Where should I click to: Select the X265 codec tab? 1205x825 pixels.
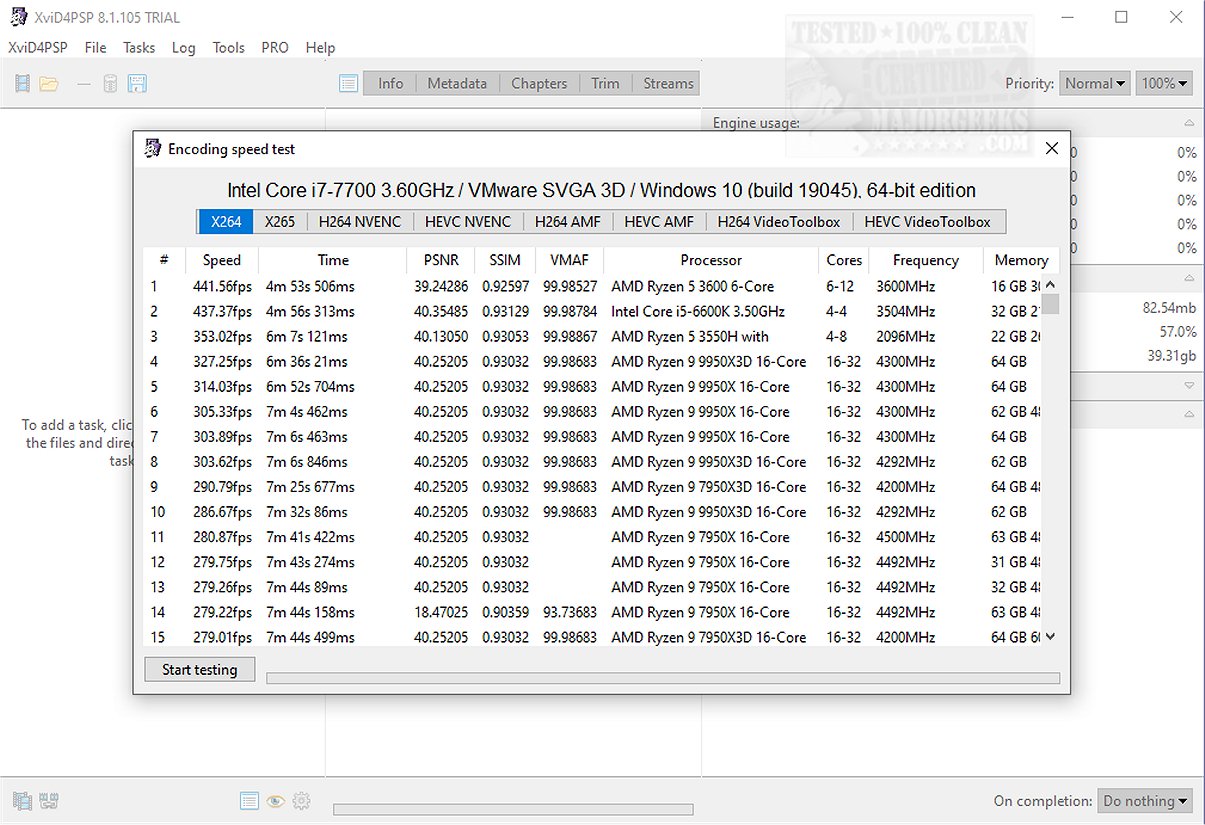(x=280, y=222)
